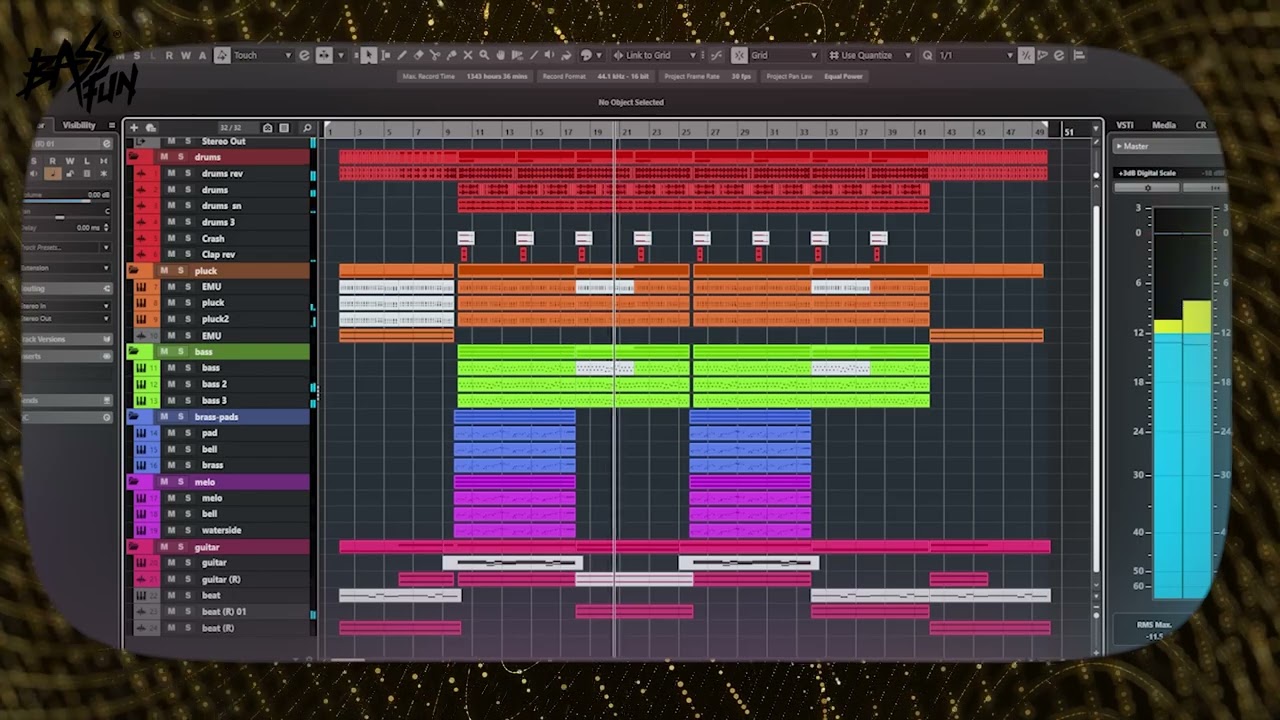The width and height of the screenshot is (1280, 720).
Task: Click the Snap to Zero Crossing icon
Action: 716,55
